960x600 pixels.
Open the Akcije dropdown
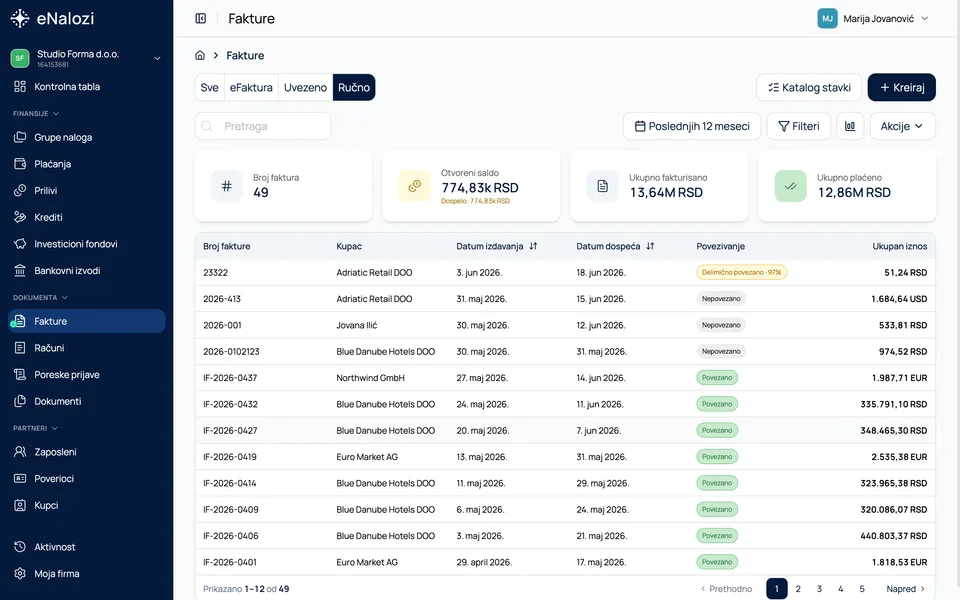click(902, 126)
